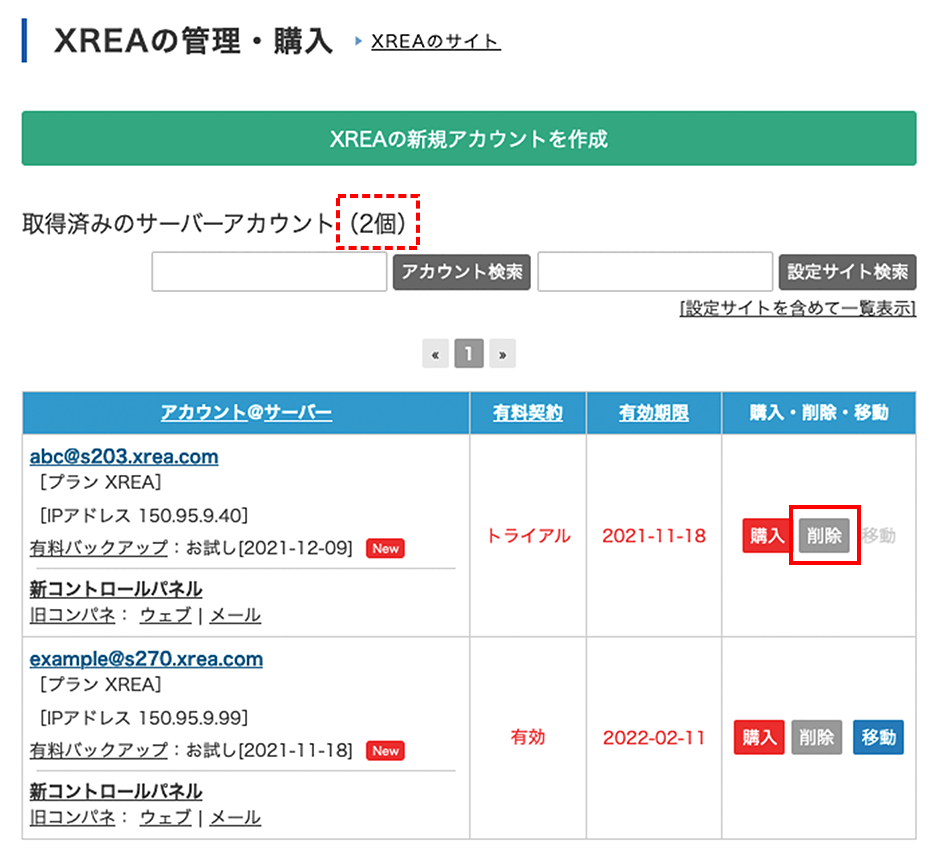
Task: Go to next page with » arrow
Action: [x=503, y=354]
